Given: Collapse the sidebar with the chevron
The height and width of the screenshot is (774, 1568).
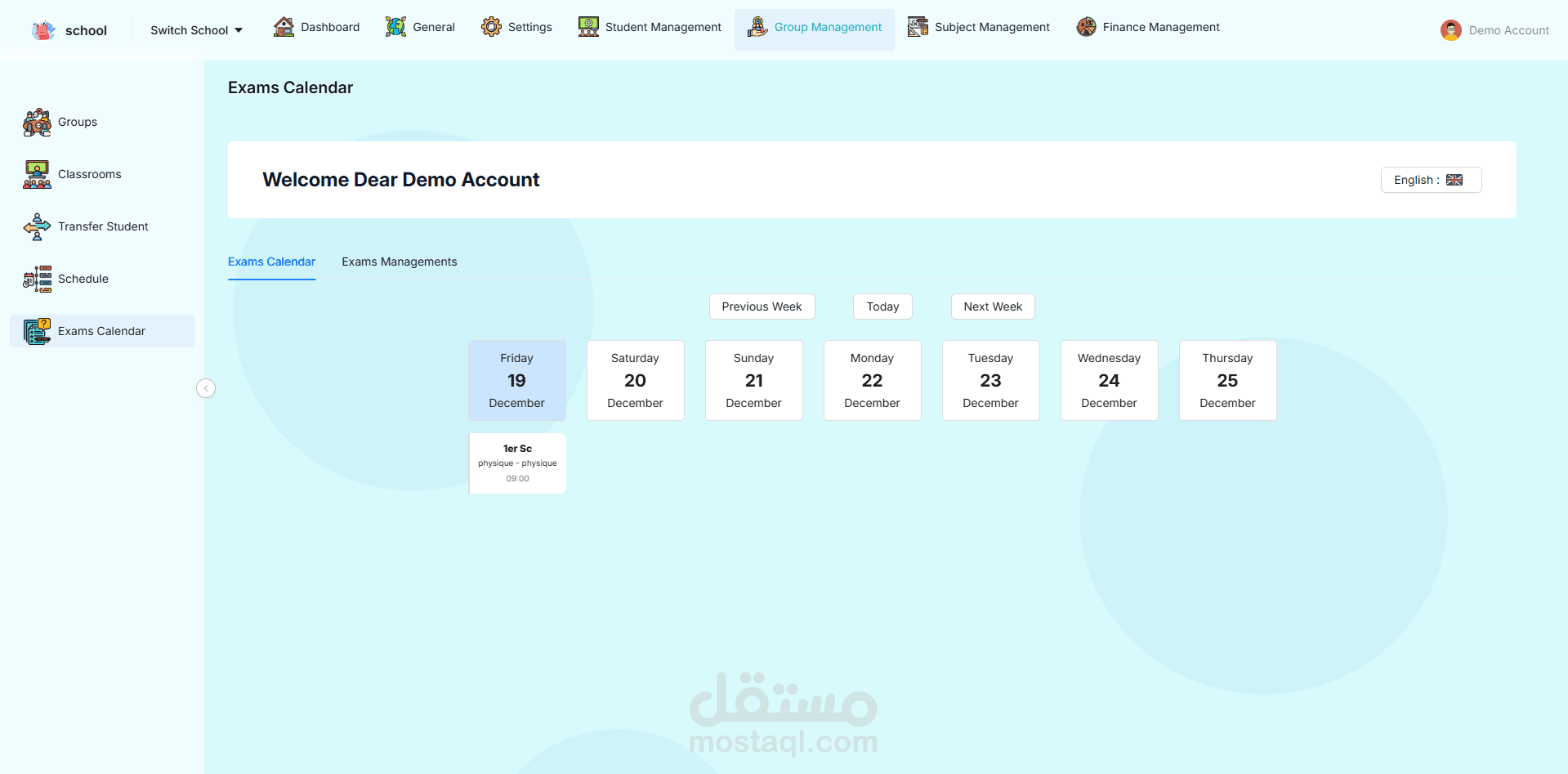Looking at the screenshot, I should (206, 388).
